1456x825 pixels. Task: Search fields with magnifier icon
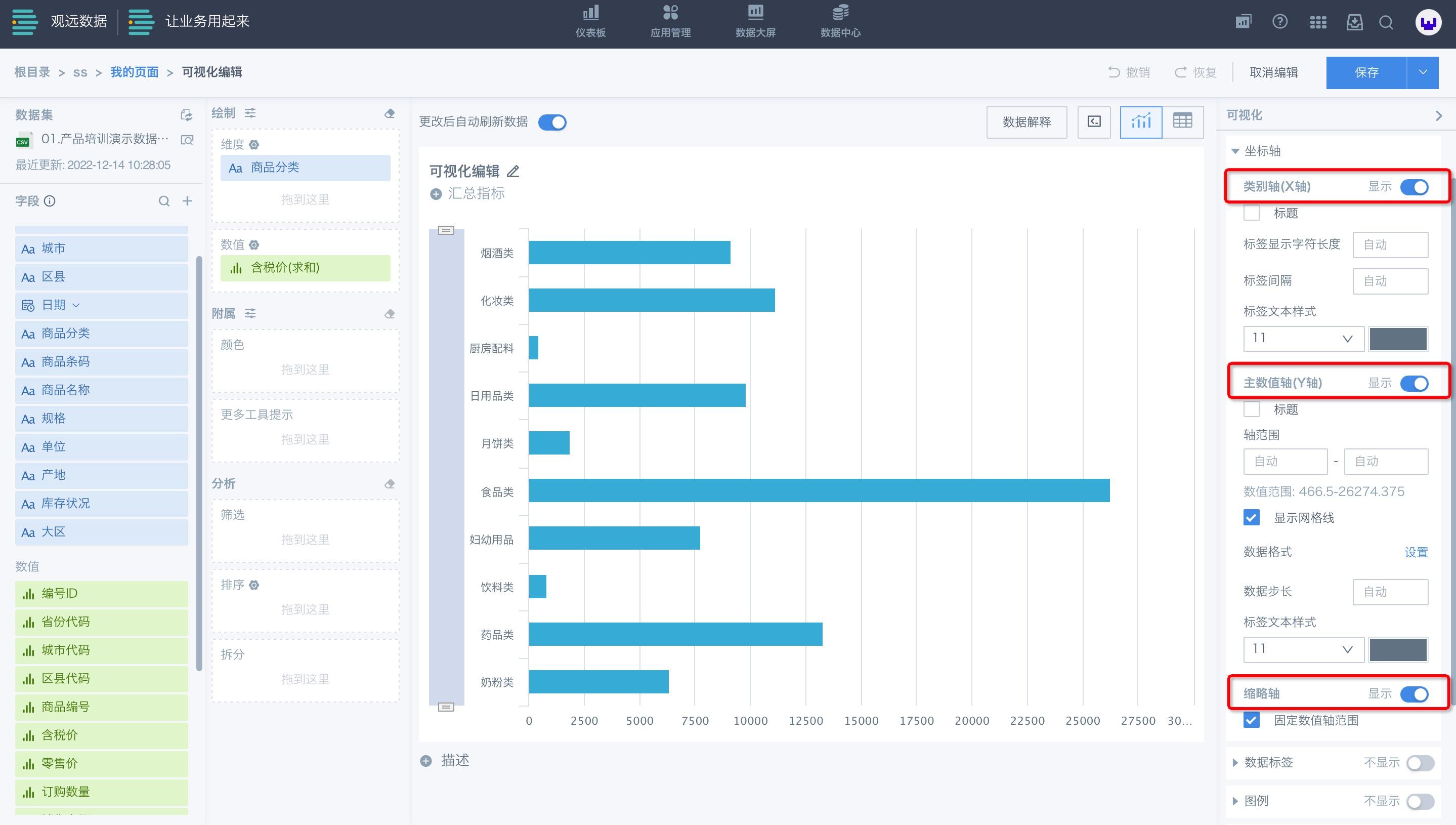[164, 200]
